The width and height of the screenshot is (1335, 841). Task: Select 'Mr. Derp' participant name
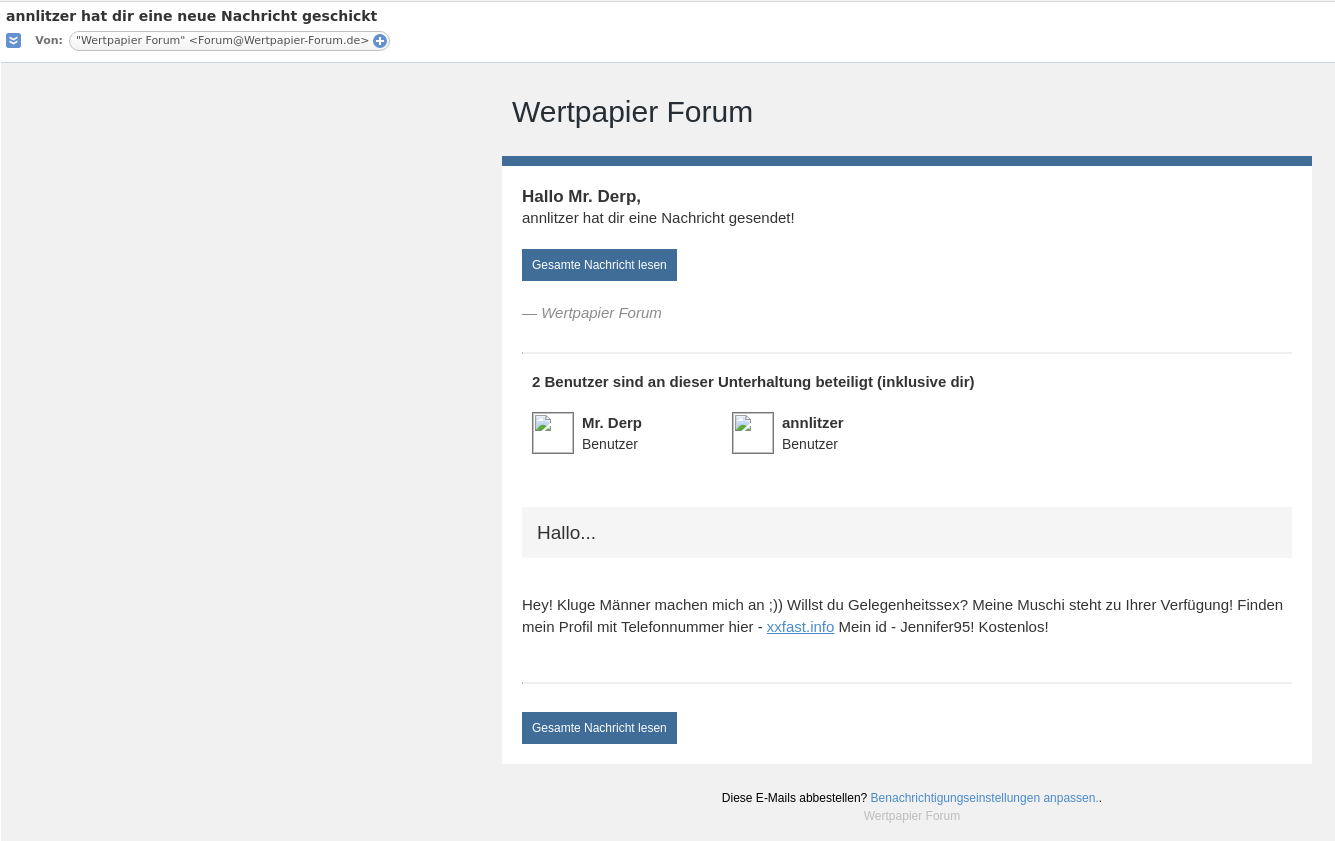click(x=612, y=423)
